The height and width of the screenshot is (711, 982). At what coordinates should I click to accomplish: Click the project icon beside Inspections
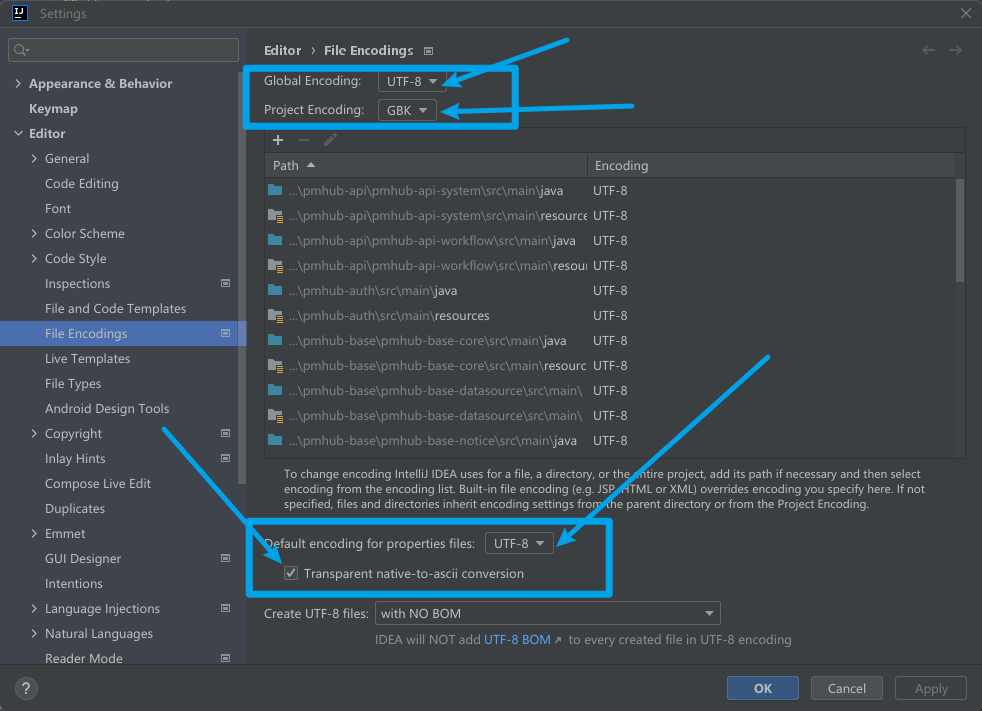click(225, 283)
